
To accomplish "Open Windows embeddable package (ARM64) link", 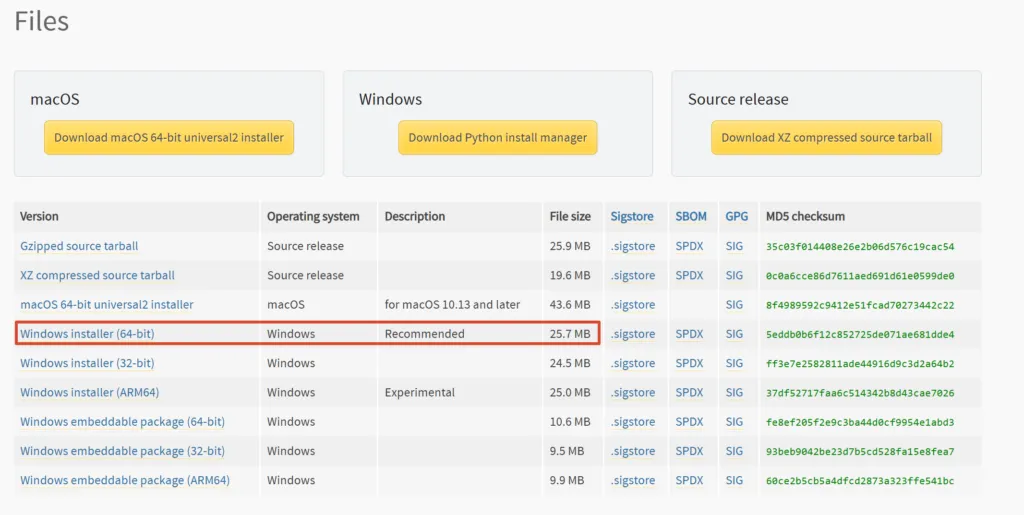I will pyautogui.click(x=125, y=480).
